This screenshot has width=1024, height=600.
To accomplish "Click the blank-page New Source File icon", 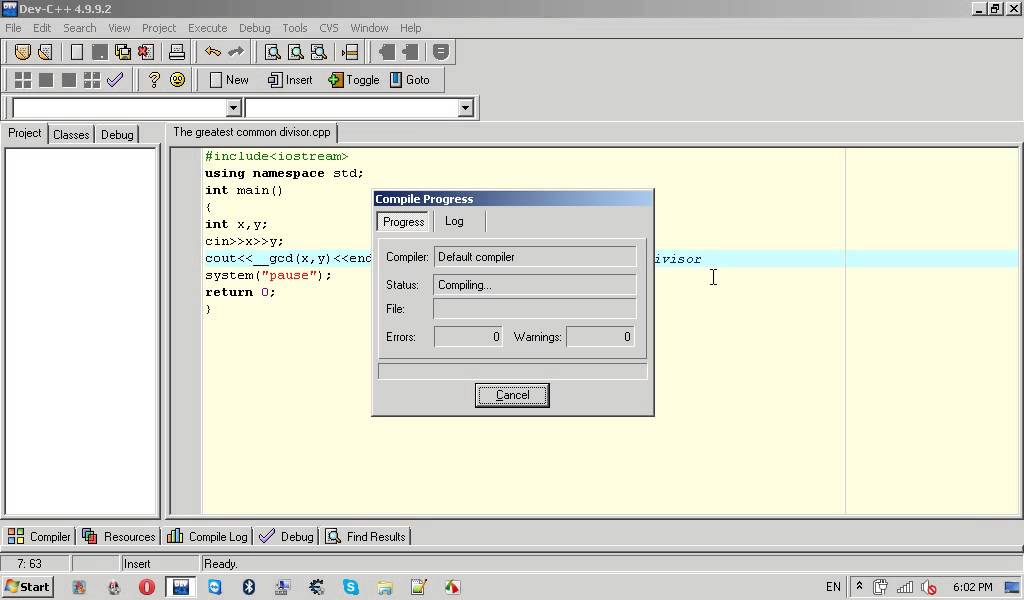I will click(76, 52).
